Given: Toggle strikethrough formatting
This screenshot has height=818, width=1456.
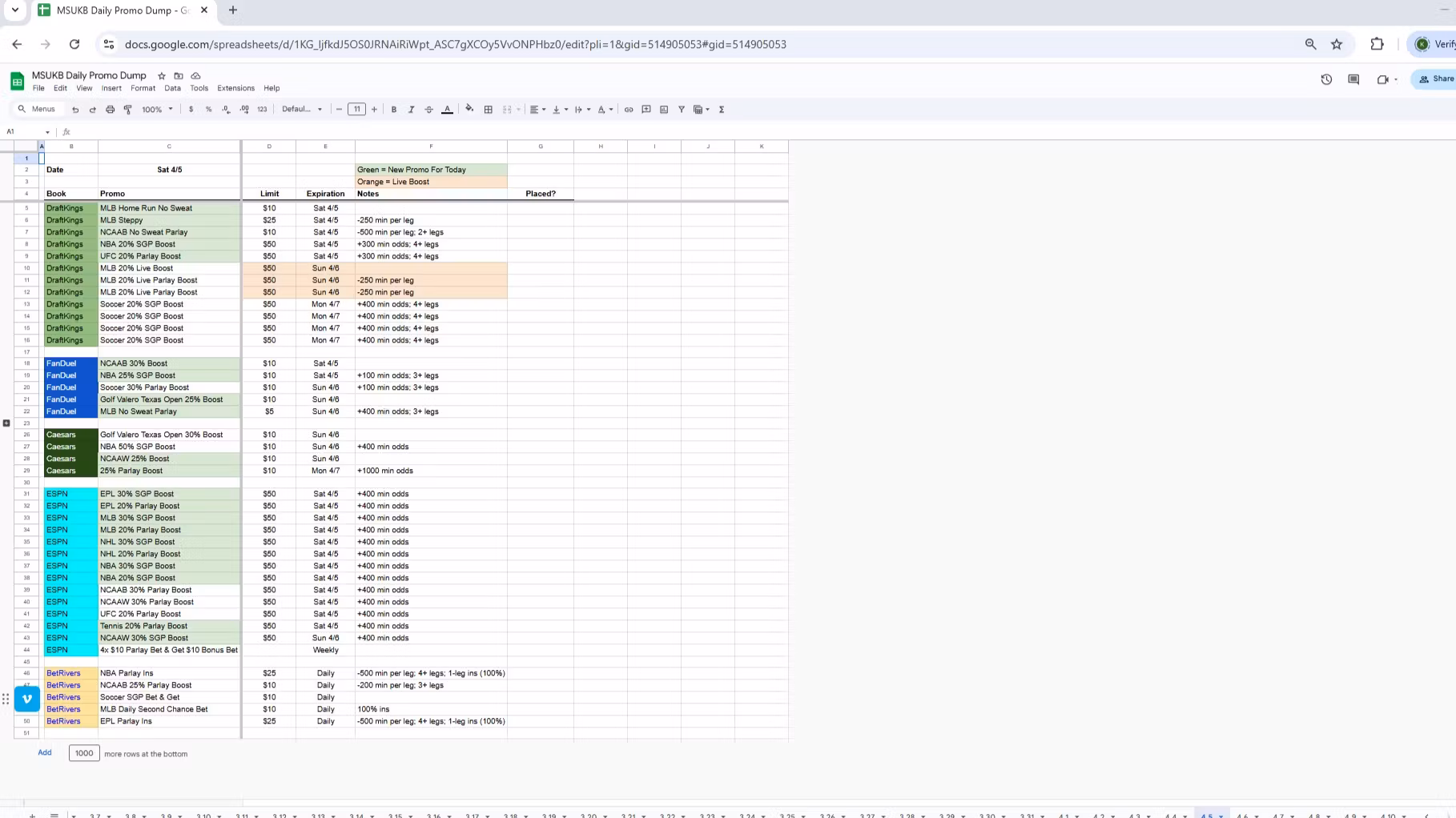Looking at the screenshot, I should tap(428, 110).
